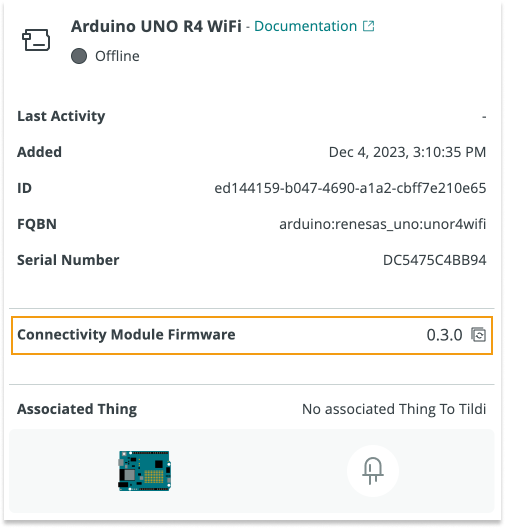This screenshot has width=505, height=528.
Task: Click the Serial Number value DC5475C4BB94
Action: pyautogui.click(x=435, y=260)
